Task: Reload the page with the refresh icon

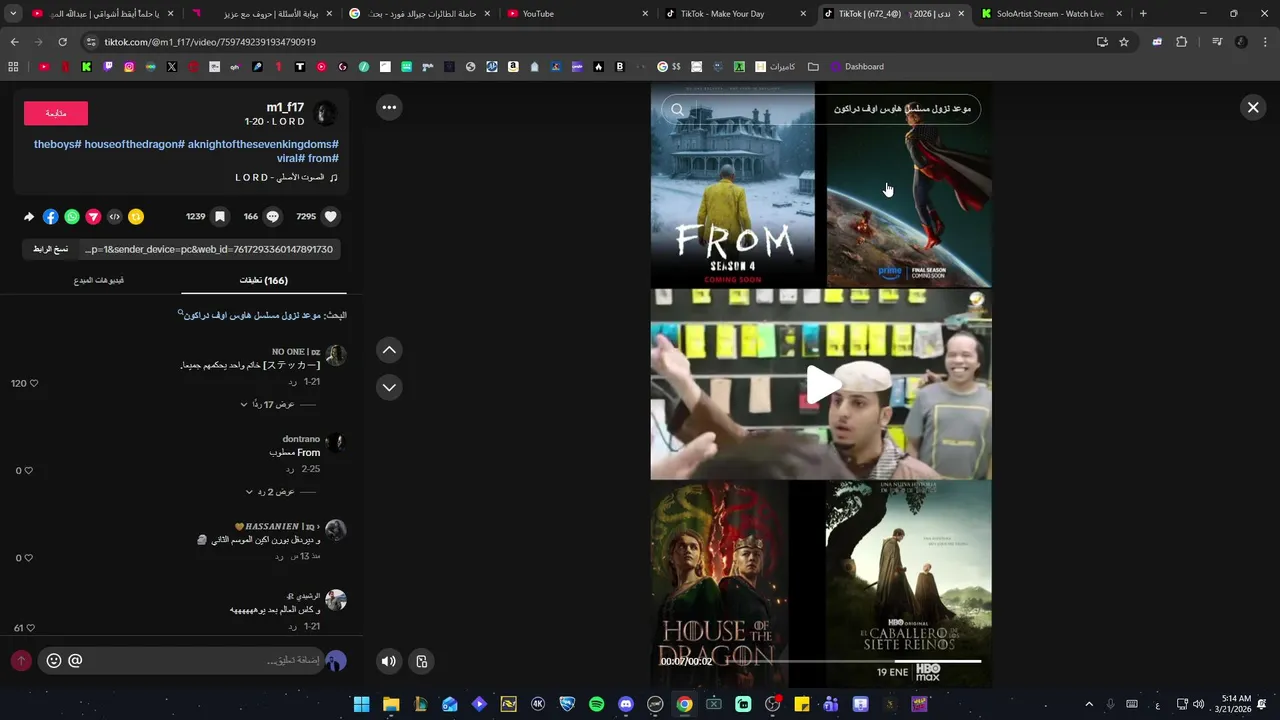Action: [62, 42]
